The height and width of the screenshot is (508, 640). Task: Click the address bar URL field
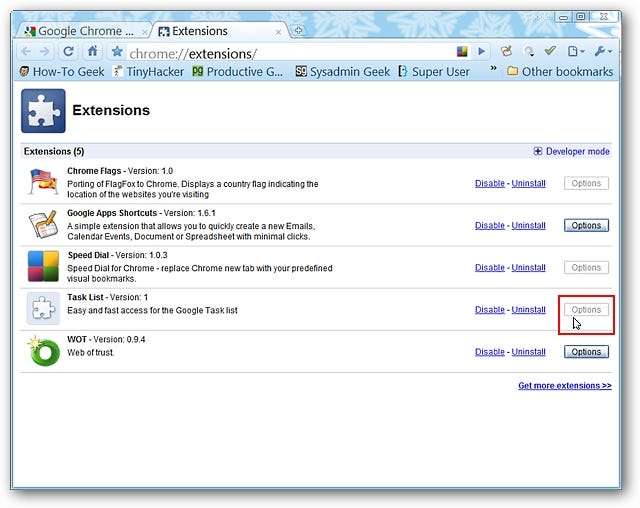pyautogui.click(x=290, y=53)
